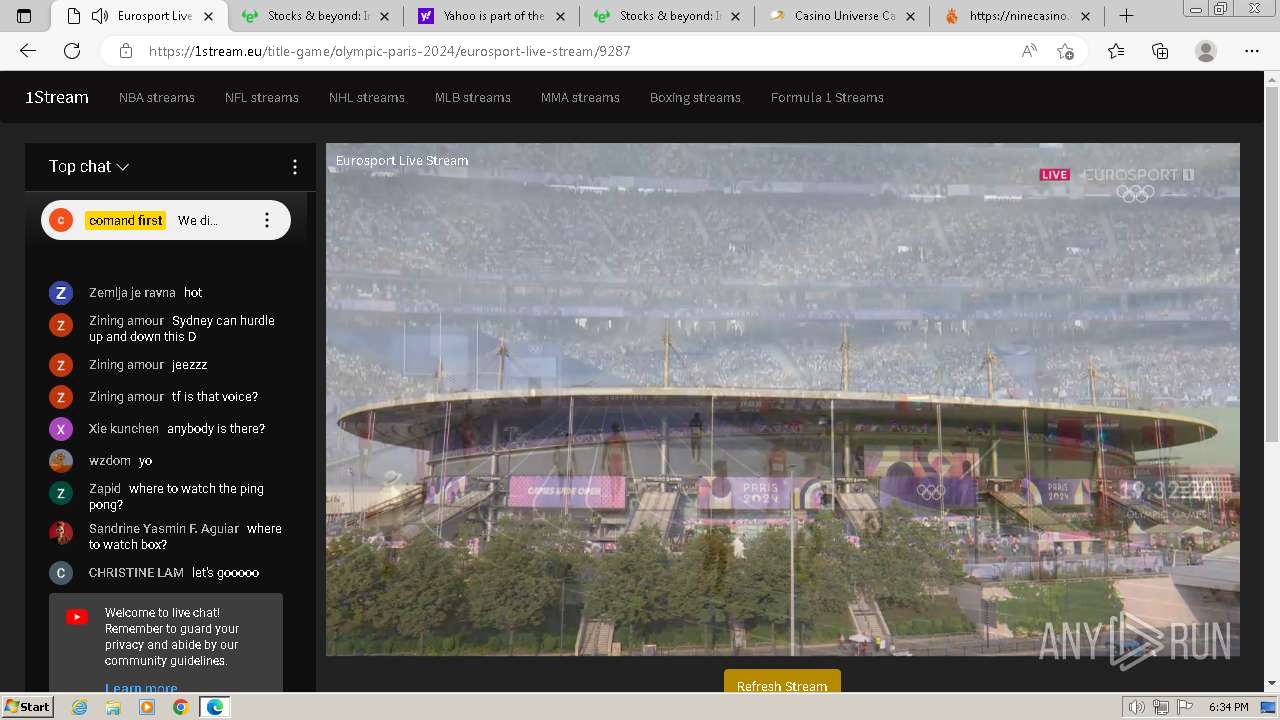Click wzdom's profile picture
This screenshot has height=720, width=1280.
click(61, 461)
